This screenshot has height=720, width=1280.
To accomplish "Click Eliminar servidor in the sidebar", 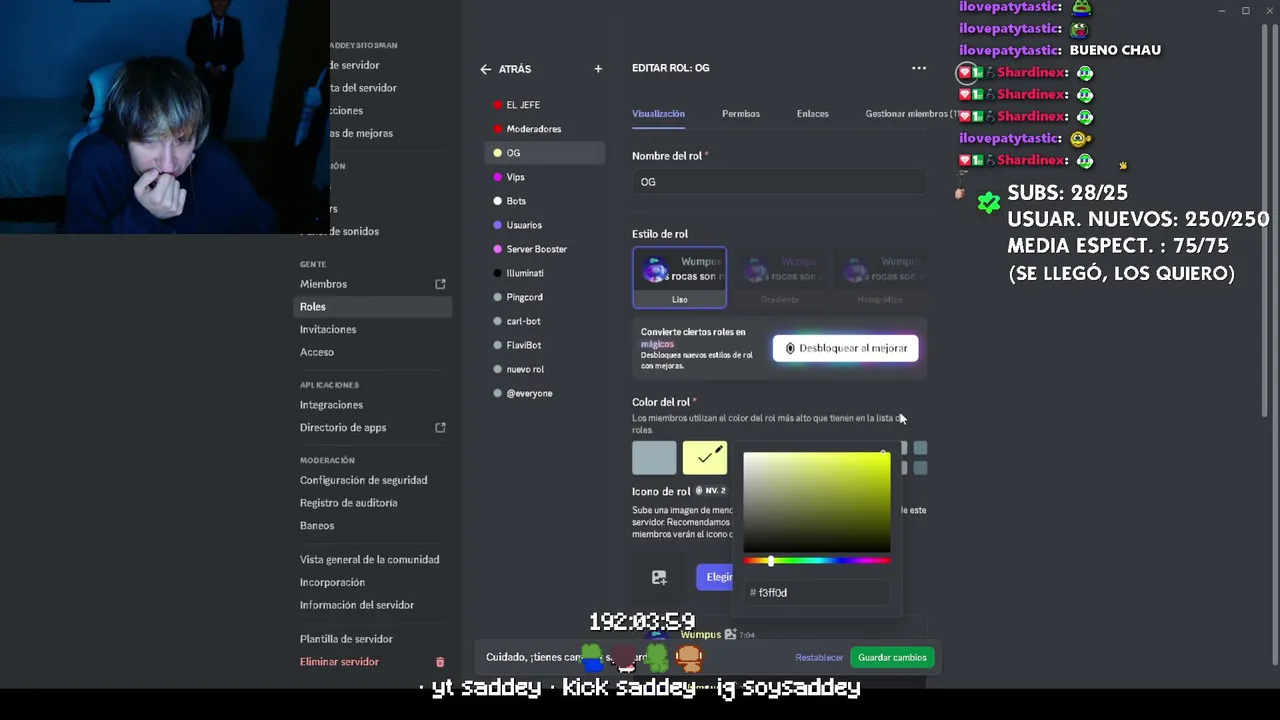I will coord(339,662).
